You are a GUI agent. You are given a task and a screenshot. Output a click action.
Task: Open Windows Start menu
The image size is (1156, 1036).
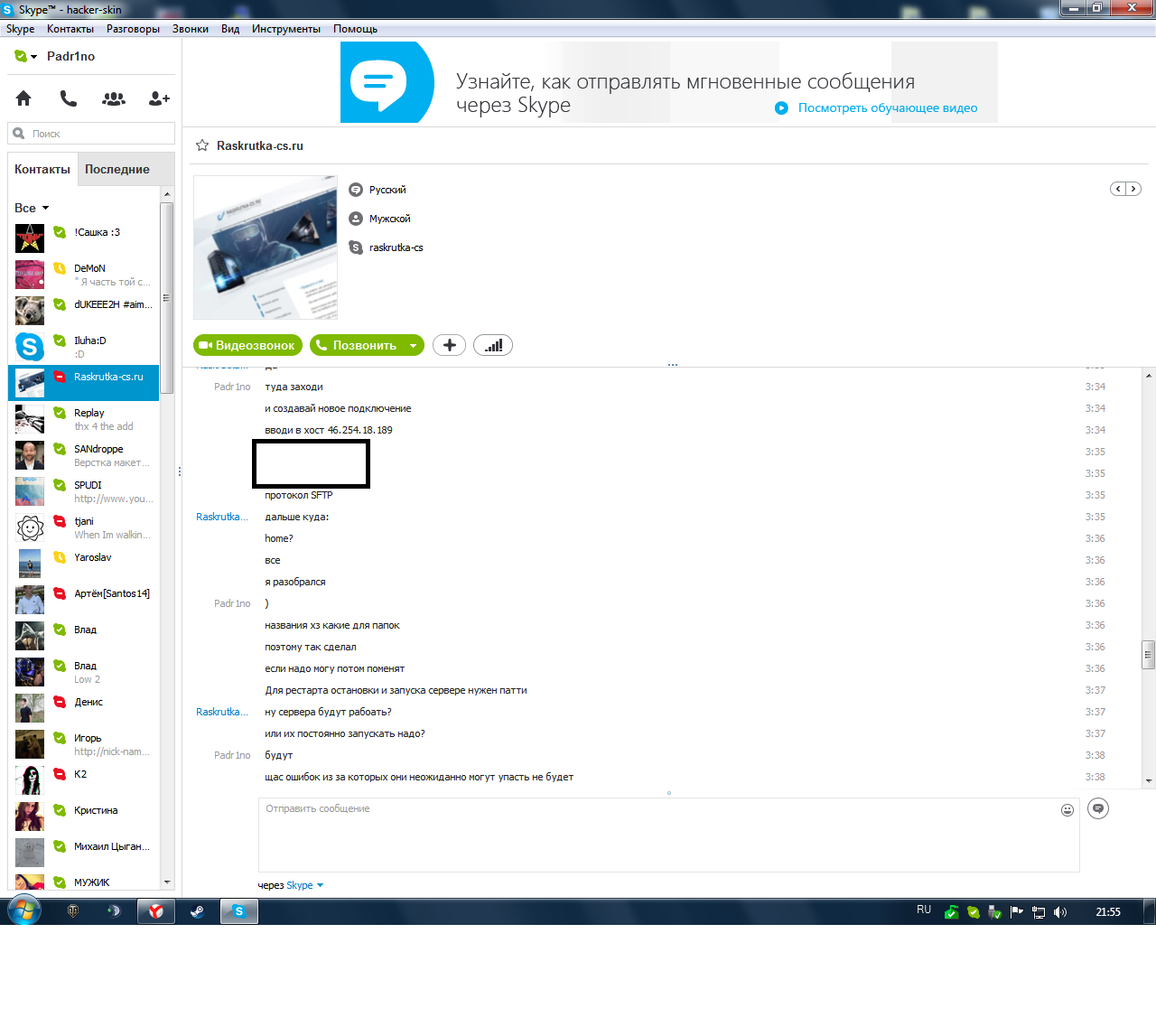[x=23, y=910]
